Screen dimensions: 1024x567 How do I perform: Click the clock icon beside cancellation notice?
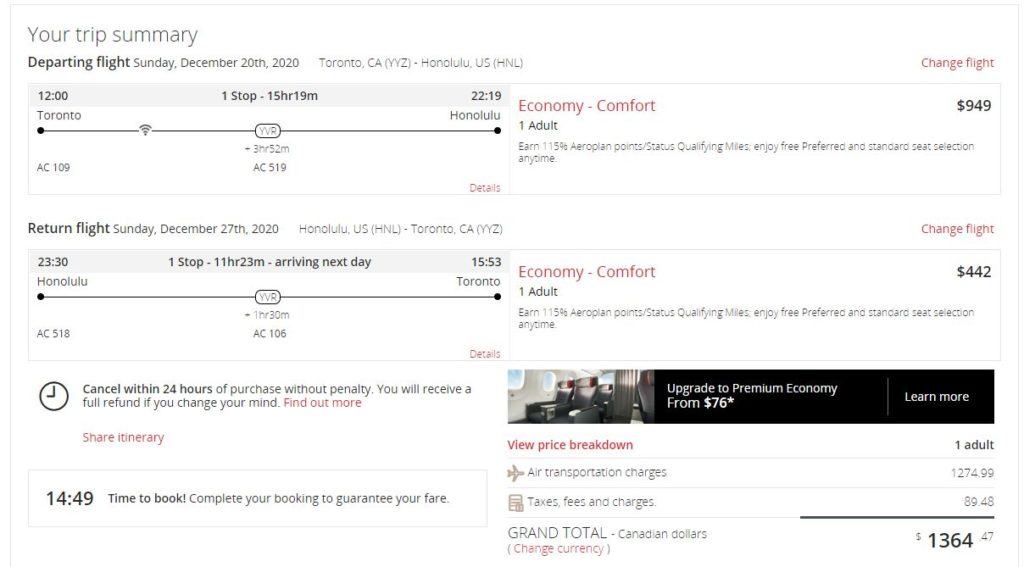coord(53,396)
